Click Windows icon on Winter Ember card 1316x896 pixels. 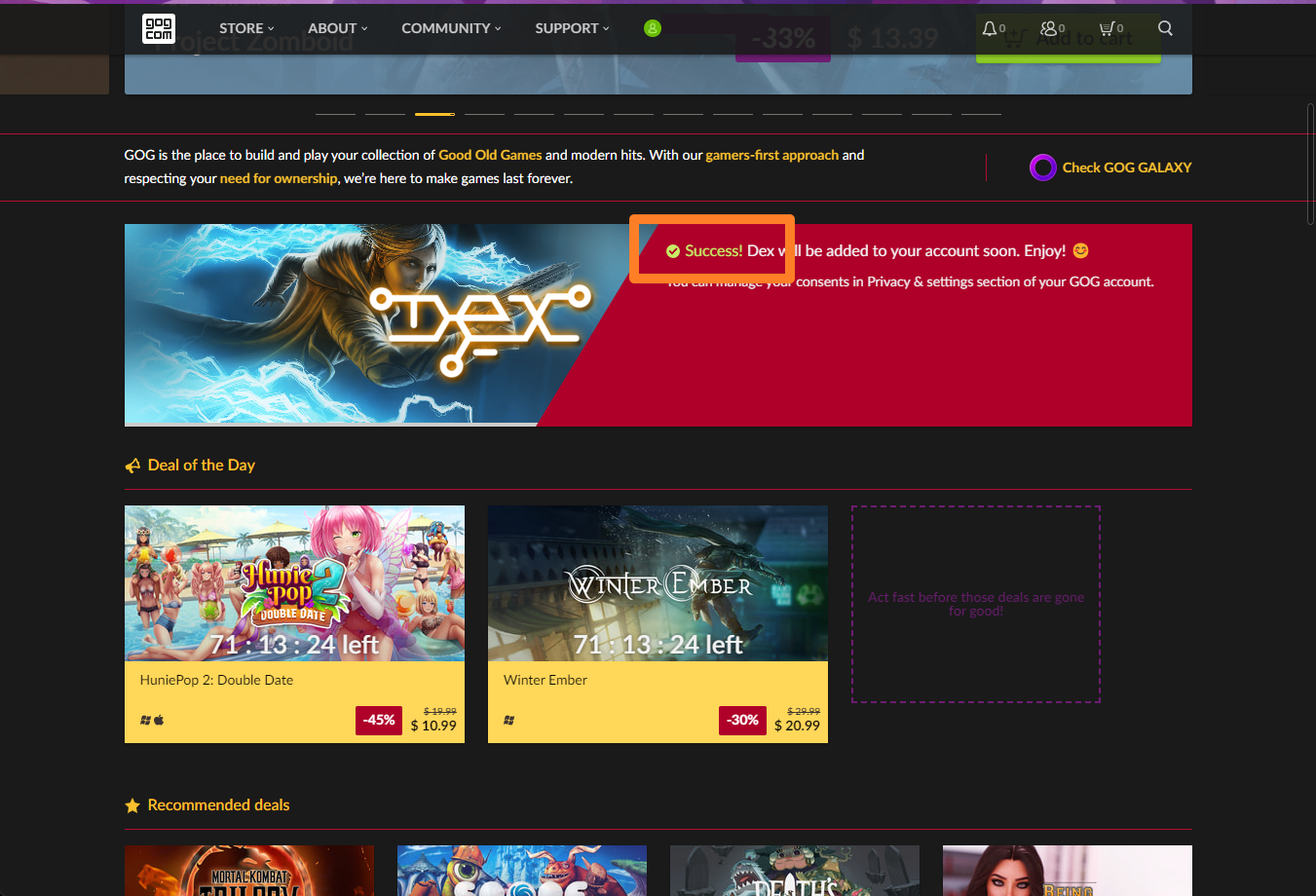tap(508, 721)
